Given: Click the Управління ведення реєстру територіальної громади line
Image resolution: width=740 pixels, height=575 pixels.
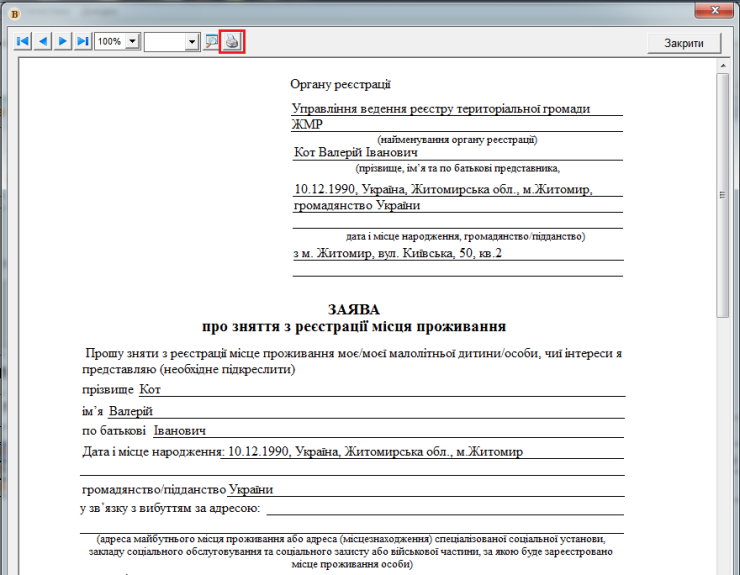Looking at the screenshot, I should pyautogui.click(x=440, y=109).
